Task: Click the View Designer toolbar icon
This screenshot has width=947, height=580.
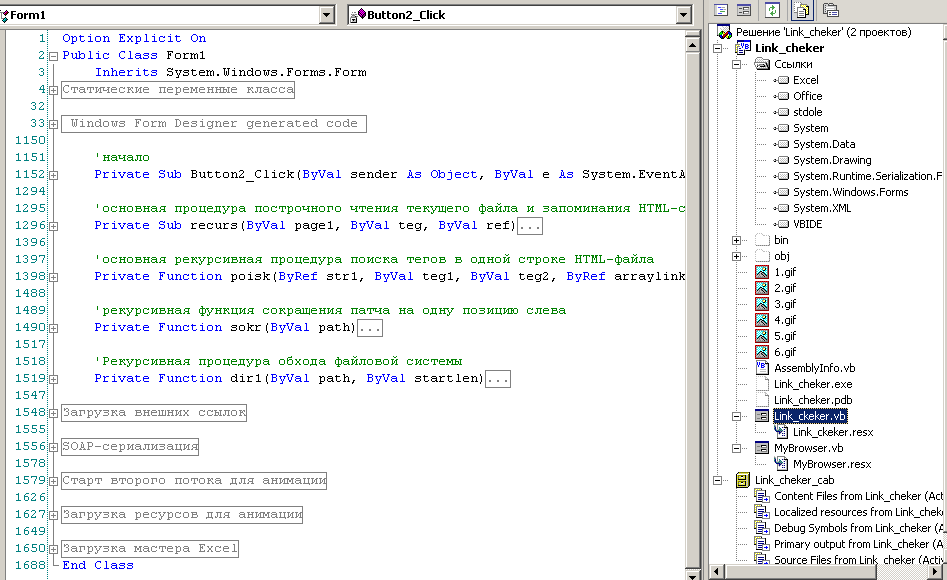Action: [744, 10]
